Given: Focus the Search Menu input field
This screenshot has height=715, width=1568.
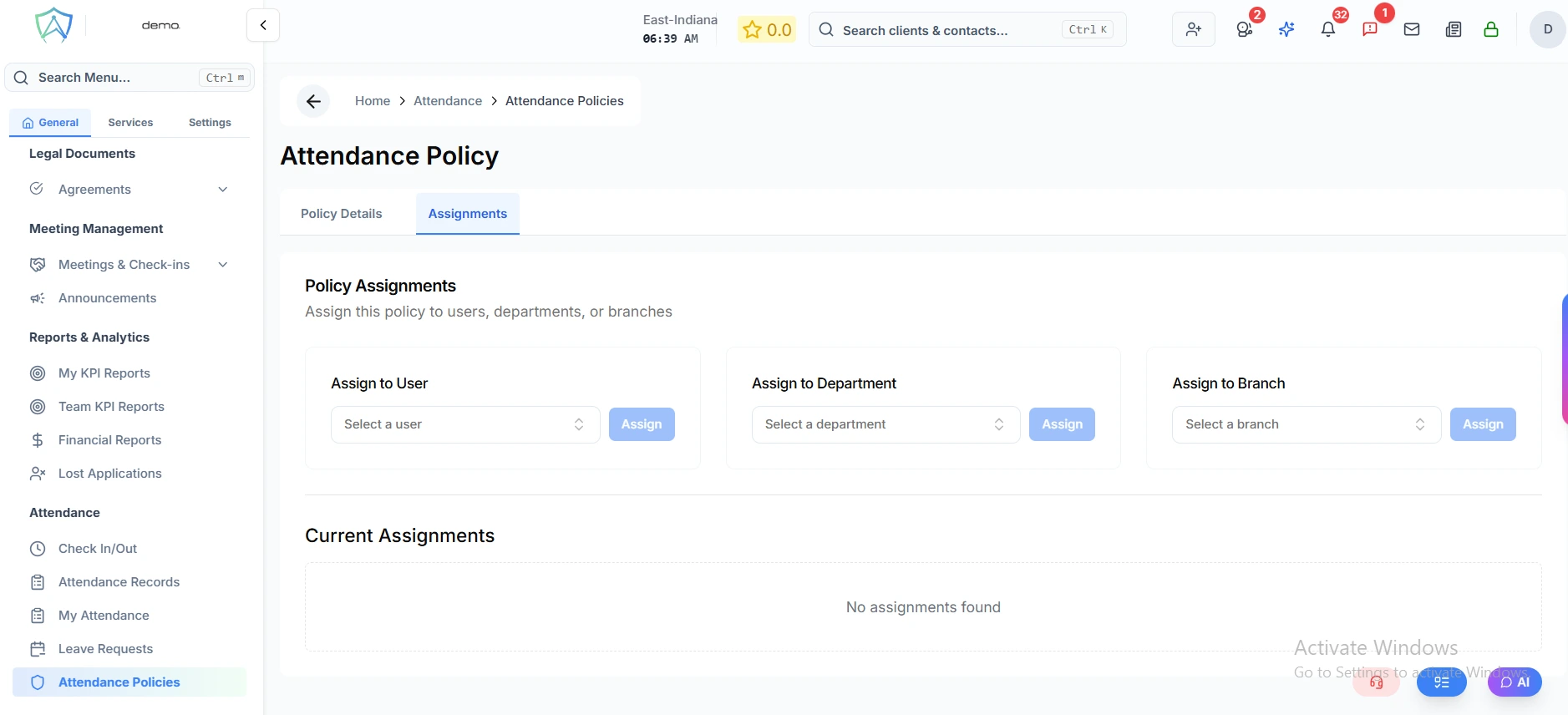Looking at the screenshot, I should [129, 78].
